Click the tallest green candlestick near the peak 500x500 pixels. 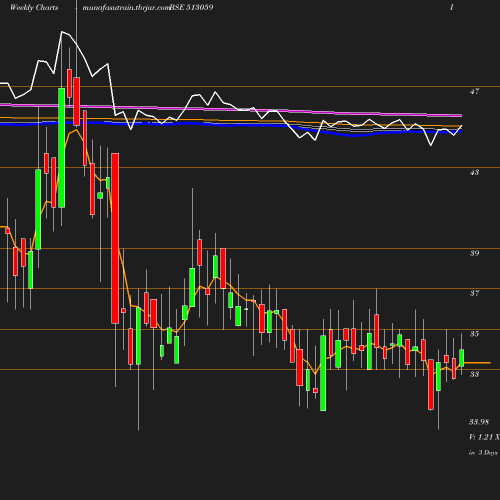tap(62, 148)
